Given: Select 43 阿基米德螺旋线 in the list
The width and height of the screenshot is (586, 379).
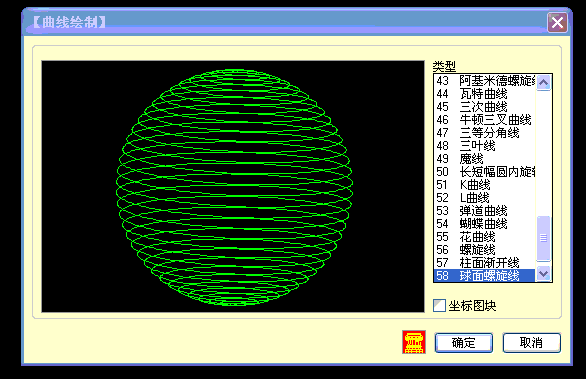Looking at the screenshot, I should click(485, 80).
